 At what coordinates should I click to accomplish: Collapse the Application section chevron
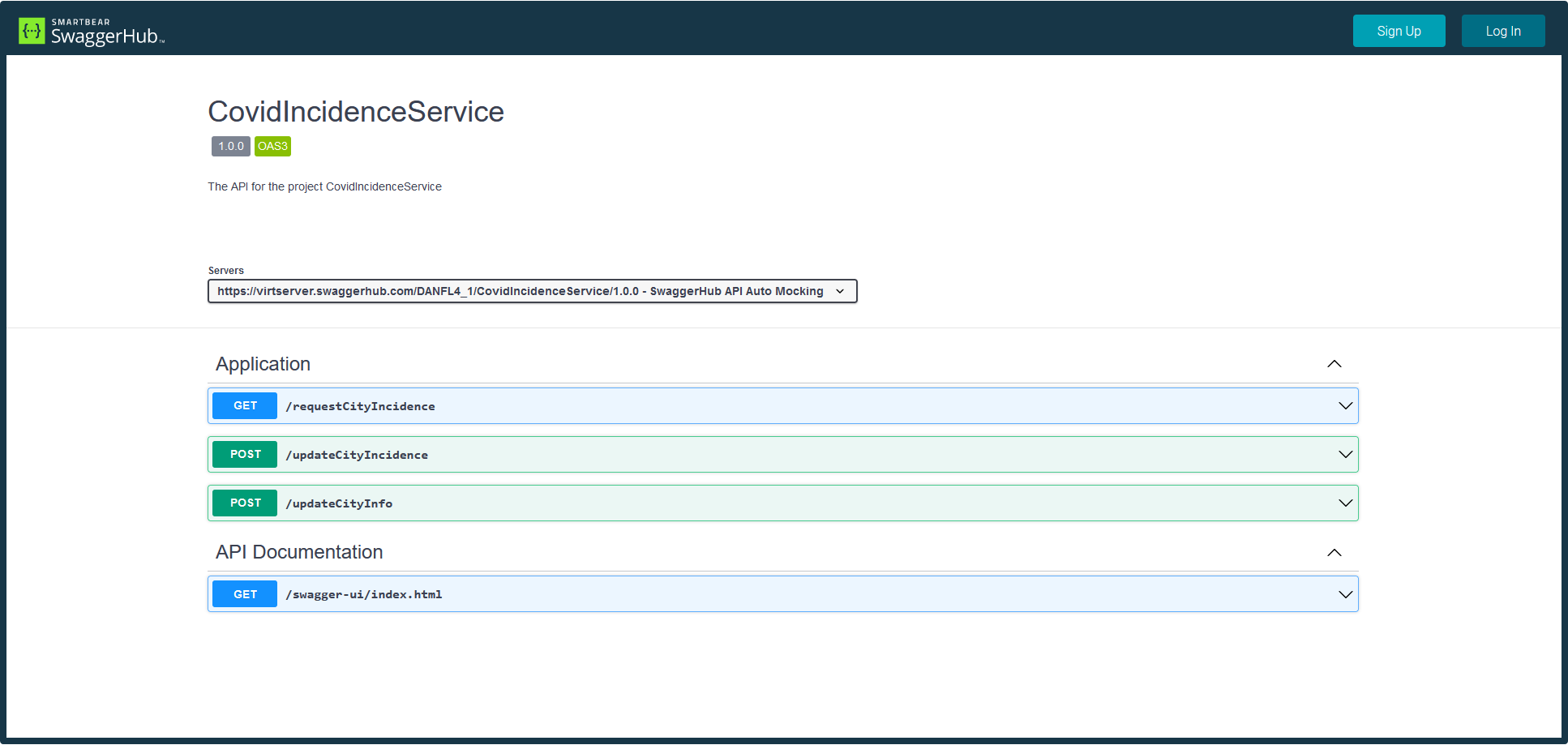tap(1335, 364)
